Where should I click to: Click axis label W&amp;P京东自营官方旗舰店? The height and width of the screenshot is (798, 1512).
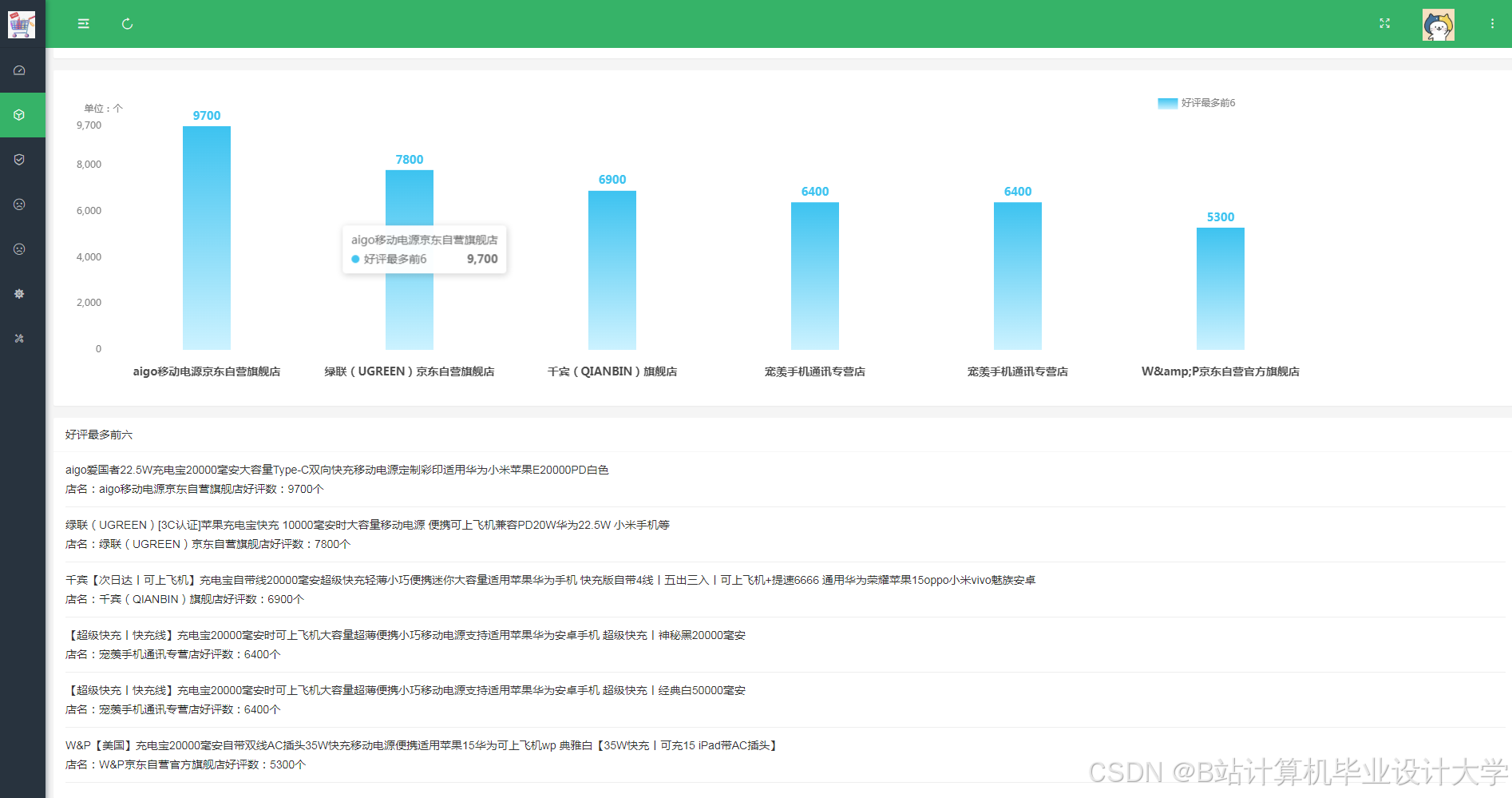tap(1221, 371)
